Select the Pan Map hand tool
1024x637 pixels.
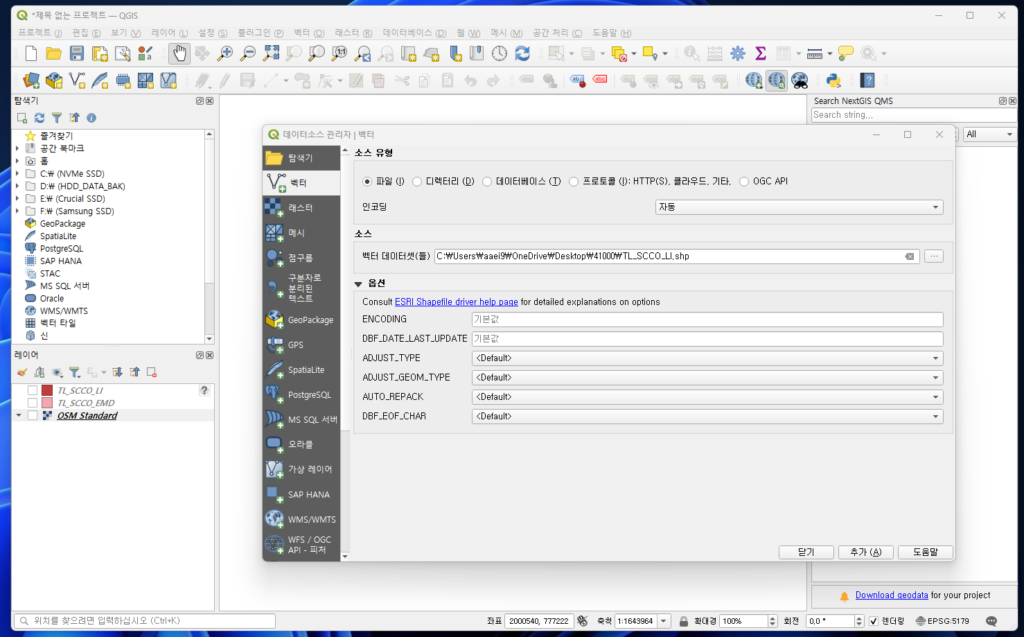[178, 53]
